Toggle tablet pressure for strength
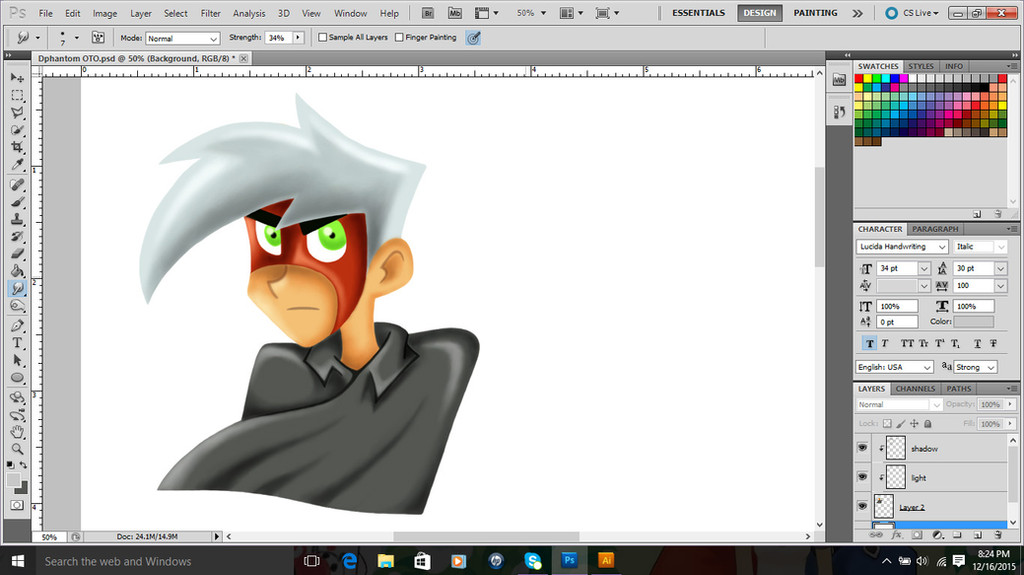The height and width of the screenshot is (575, 1024). (x=473, y=38)
